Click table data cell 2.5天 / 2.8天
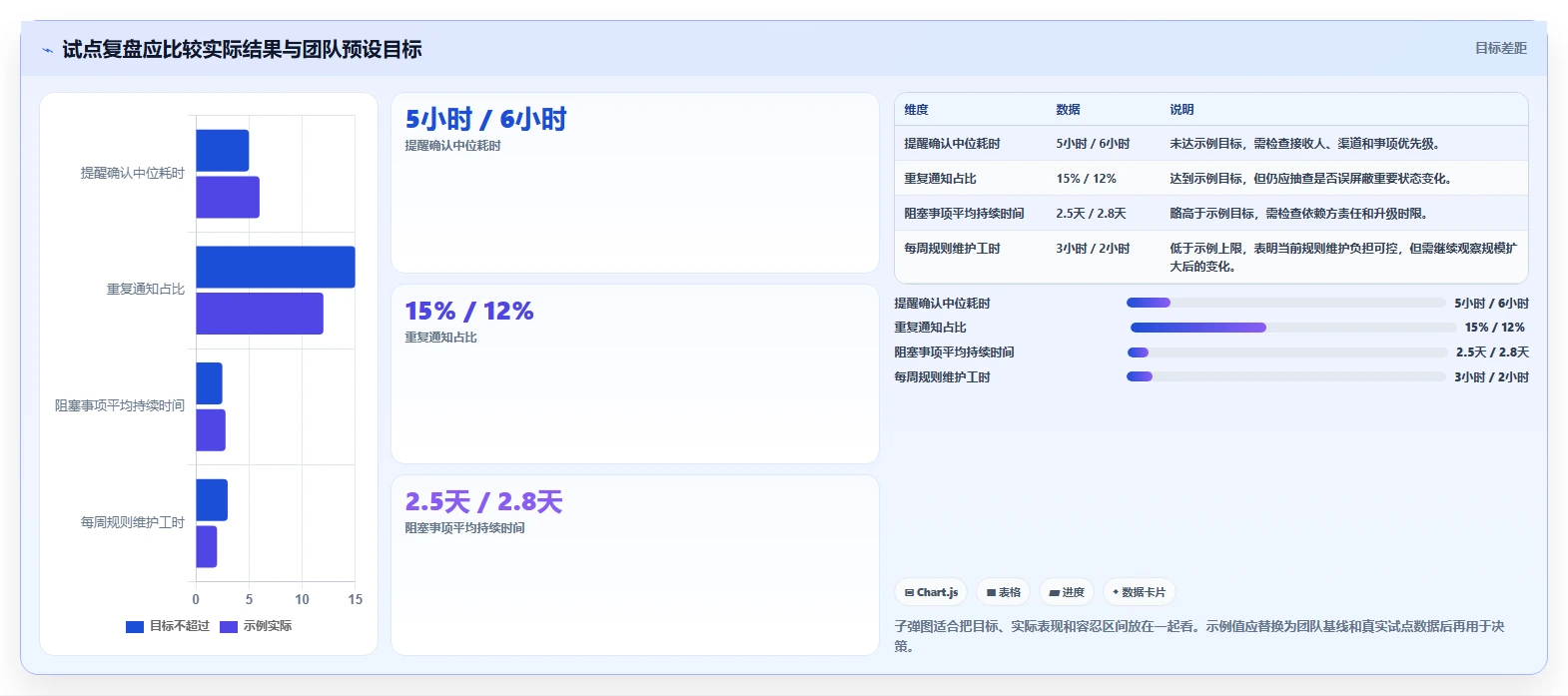This screenshot has width=1568, height=696. (1091, 214)
